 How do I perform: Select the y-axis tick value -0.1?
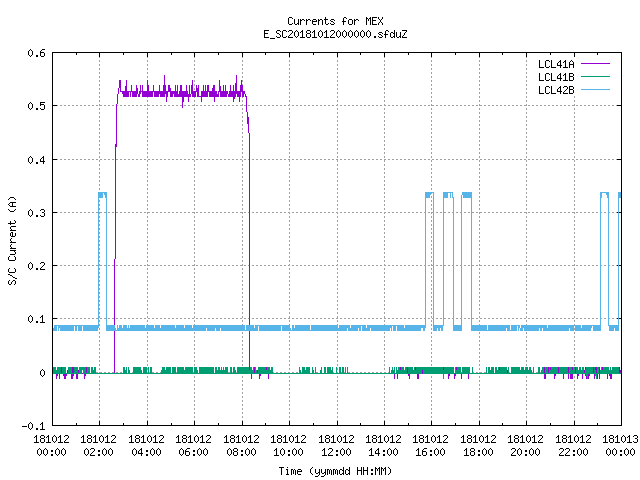coord(33,426)
